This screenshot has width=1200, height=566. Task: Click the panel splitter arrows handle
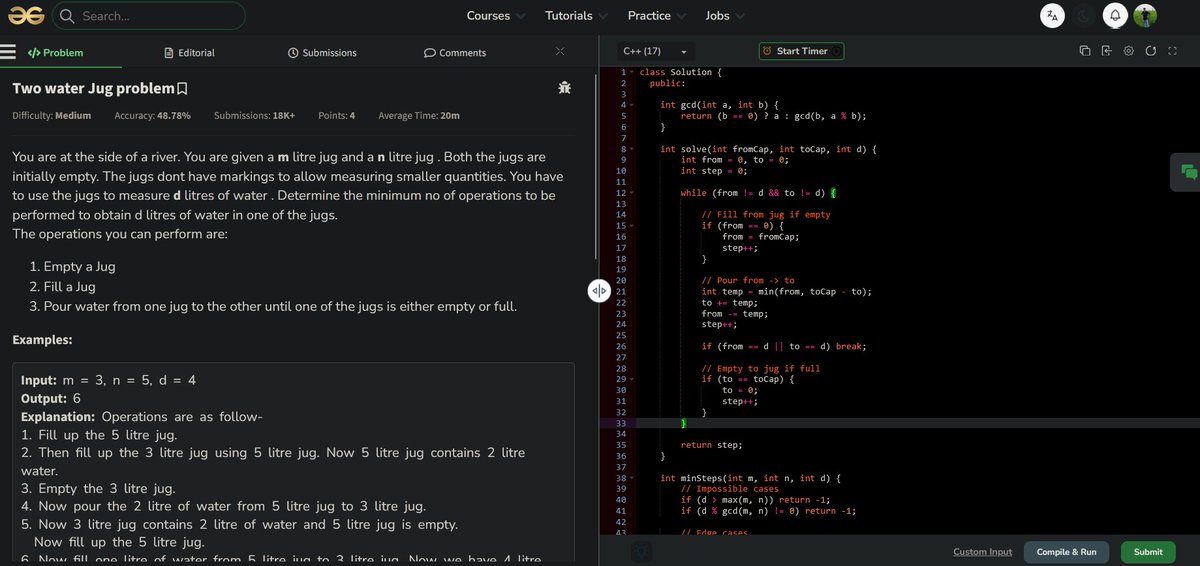tap(599, 291)
